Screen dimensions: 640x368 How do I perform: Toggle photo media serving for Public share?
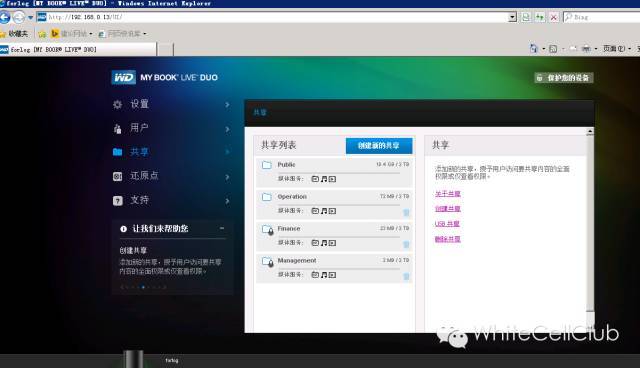[x=315, y=179]
